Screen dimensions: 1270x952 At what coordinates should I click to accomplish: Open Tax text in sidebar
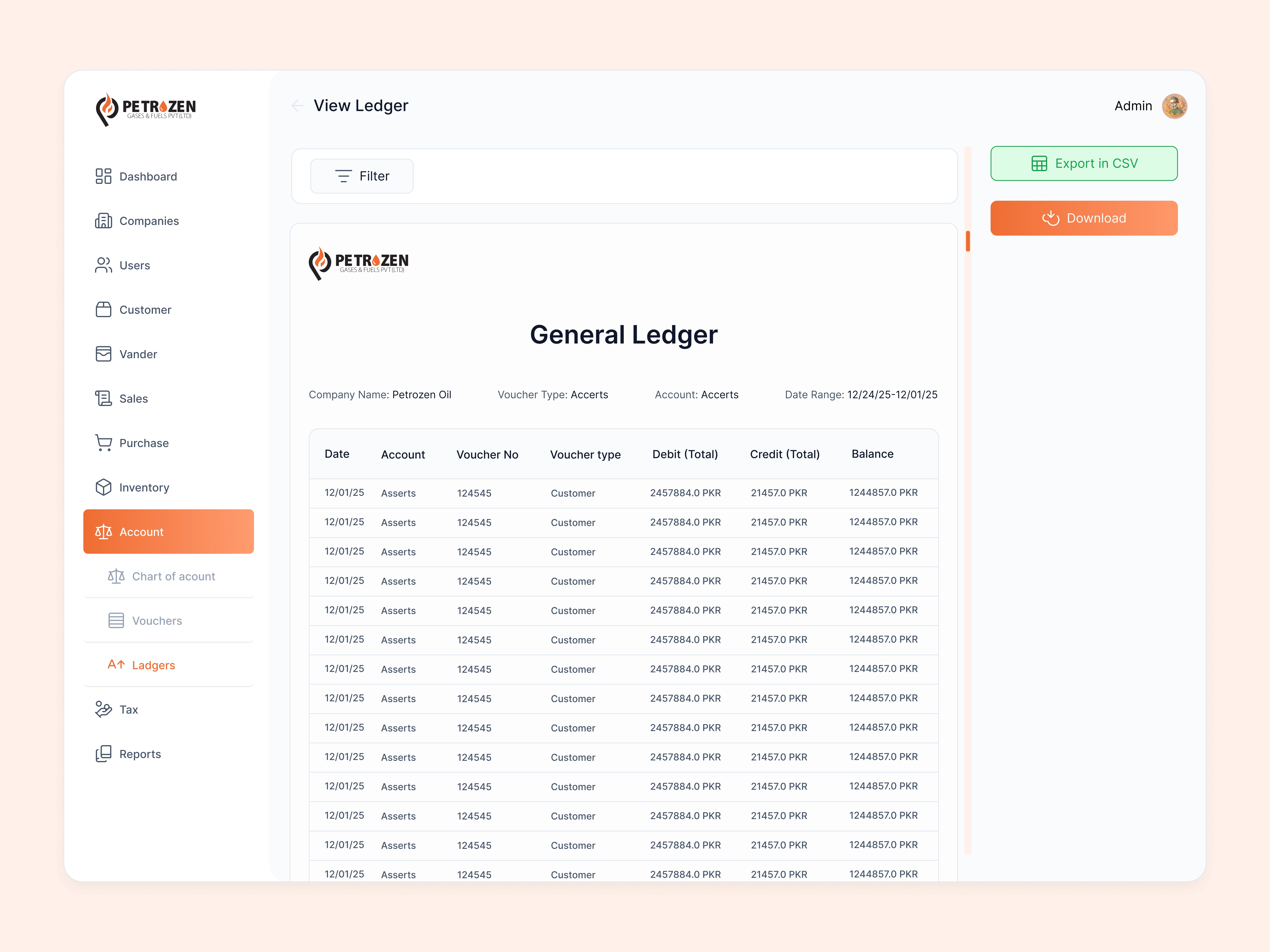[x=129, y=710]
